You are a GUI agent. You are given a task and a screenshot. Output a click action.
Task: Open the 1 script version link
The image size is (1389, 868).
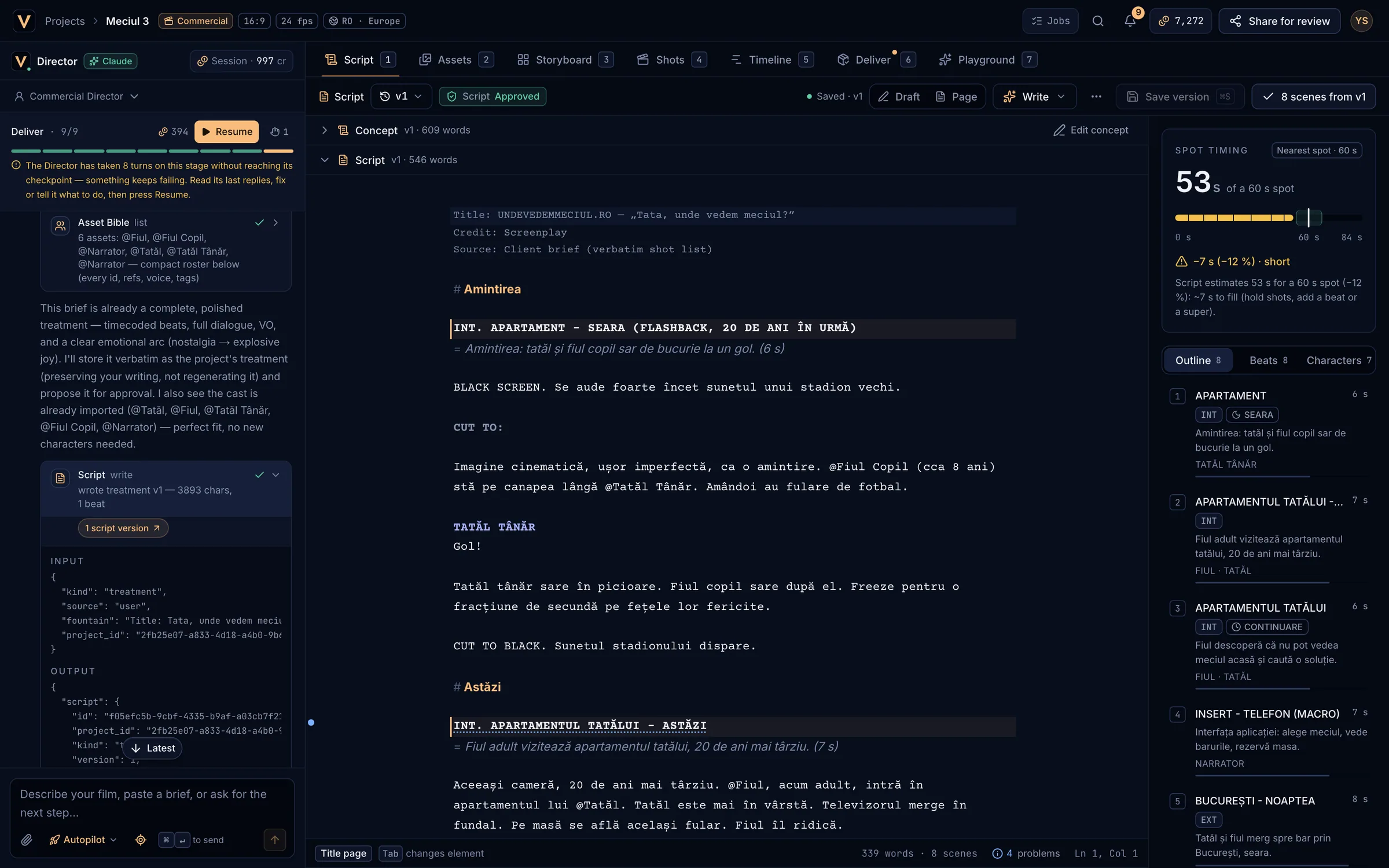click(x=123, y=528)
